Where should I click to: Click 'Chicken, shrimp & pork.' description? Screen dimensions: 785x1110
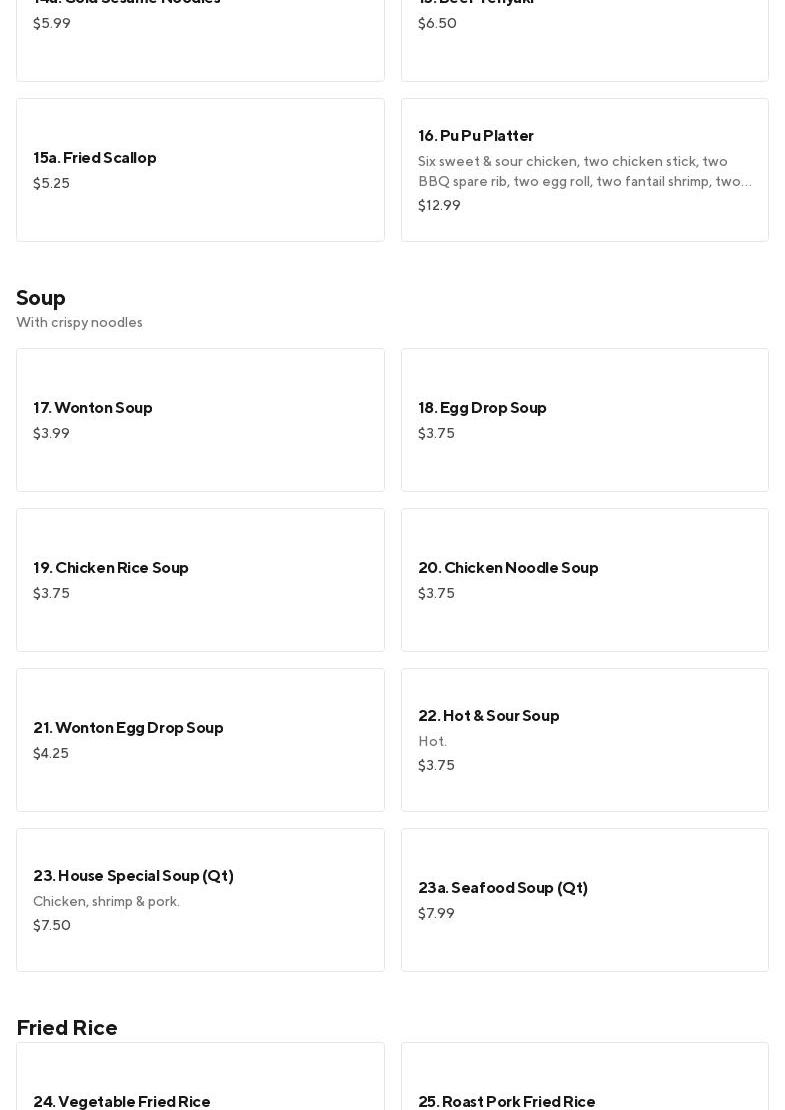pos(106,901)
